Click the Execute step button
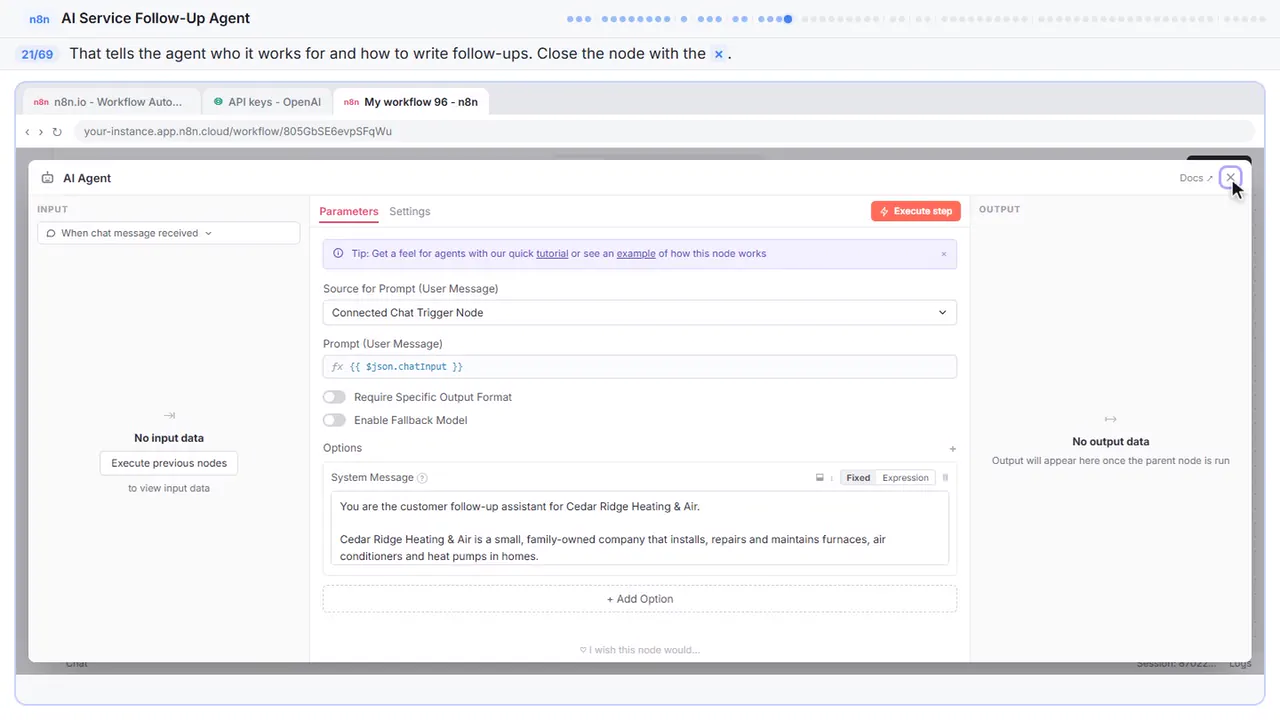 coord(916,211)
